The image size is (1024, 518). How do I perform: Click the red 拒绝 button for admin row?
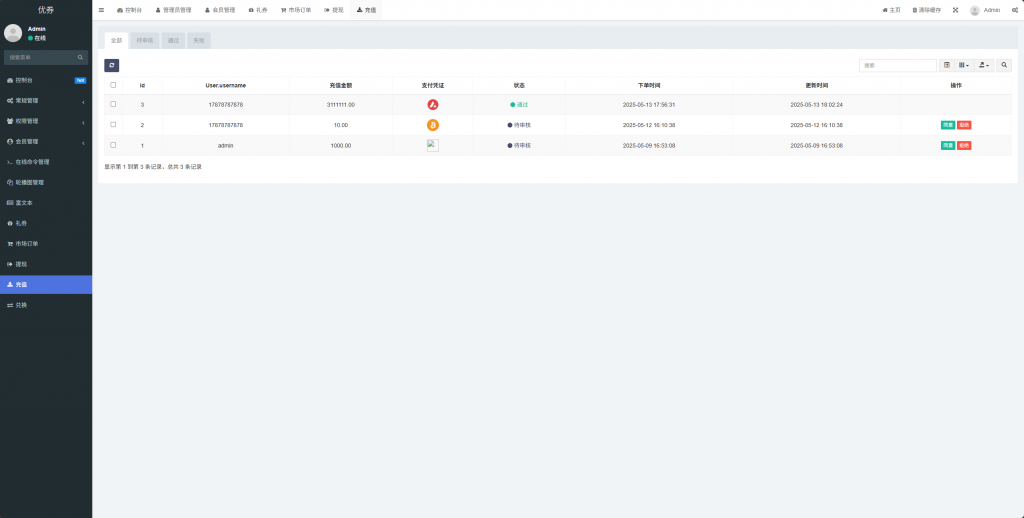964,145
